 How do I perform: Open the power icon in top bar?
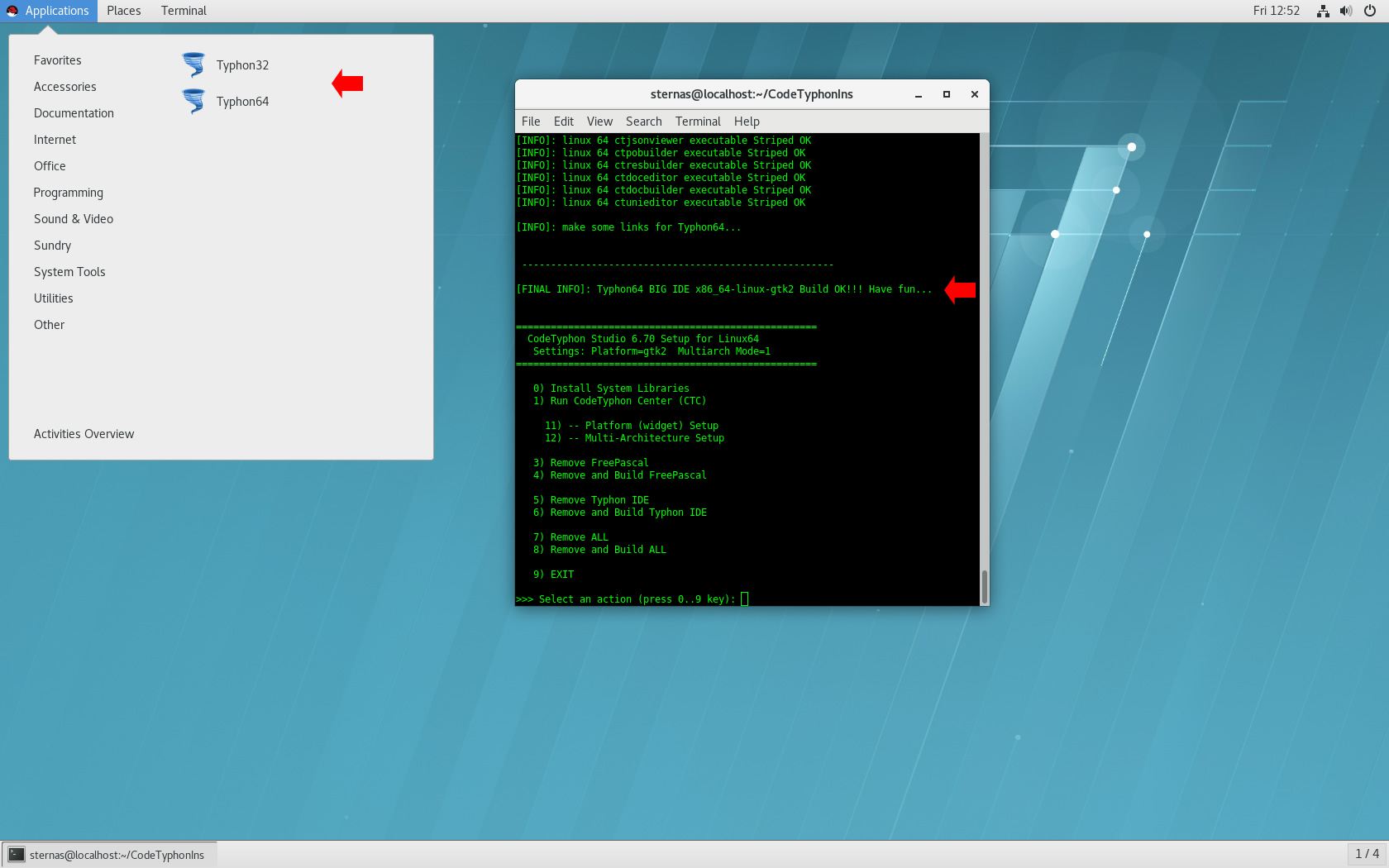pos(1370,11)
